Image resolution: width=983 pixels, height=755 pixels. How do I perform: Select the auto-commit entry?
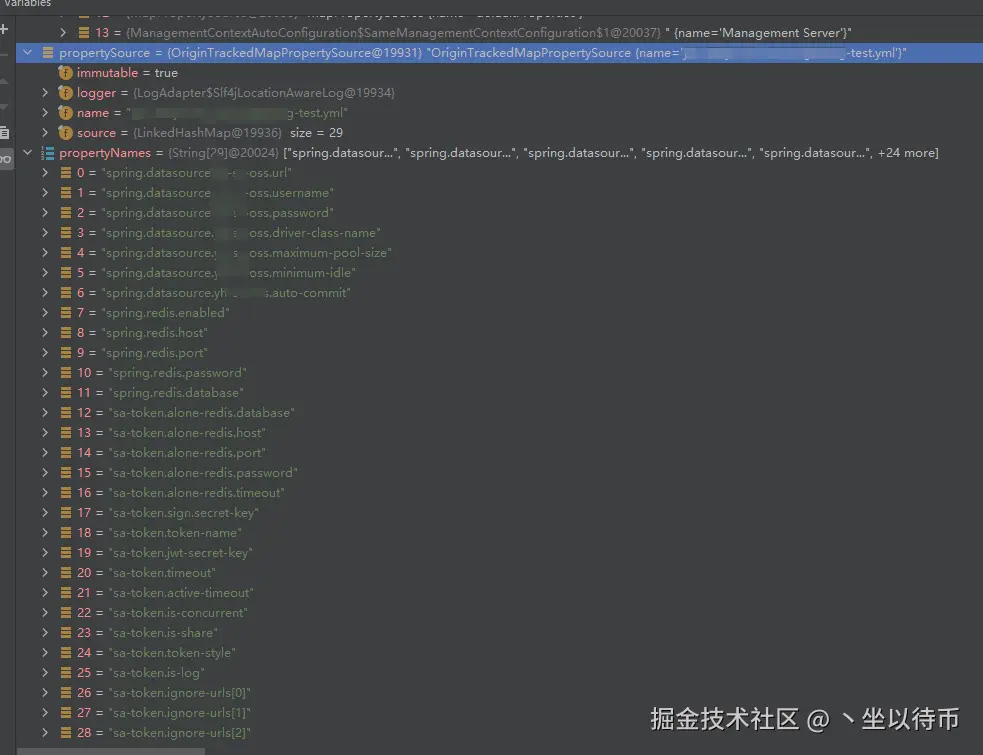click(214, 293)
